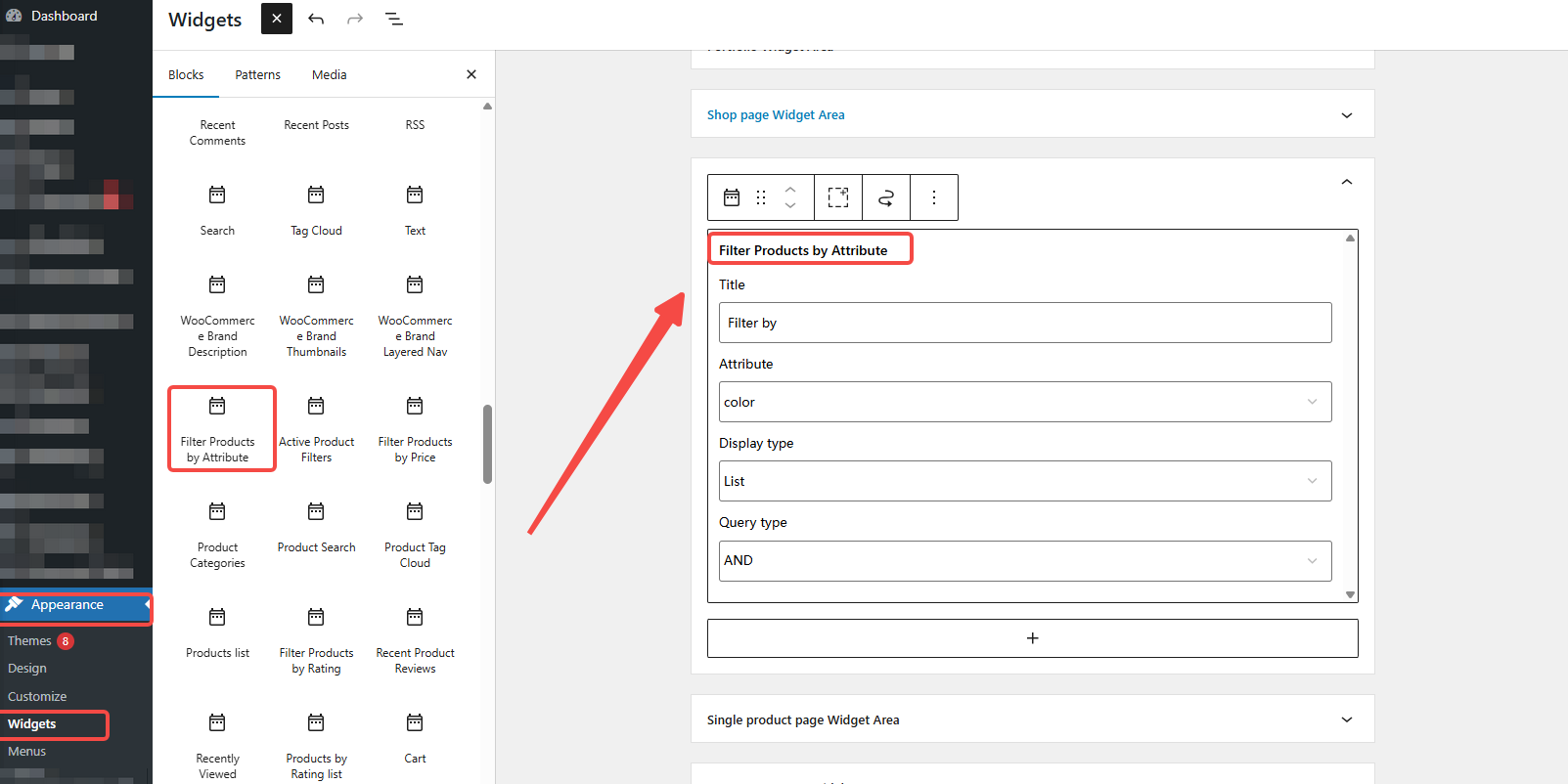Image resolution: width=1568 pixels, height=784 pixels.
Task: Click the Move to widget area icon
Action: pyautogui.click(x=886, y=197)
